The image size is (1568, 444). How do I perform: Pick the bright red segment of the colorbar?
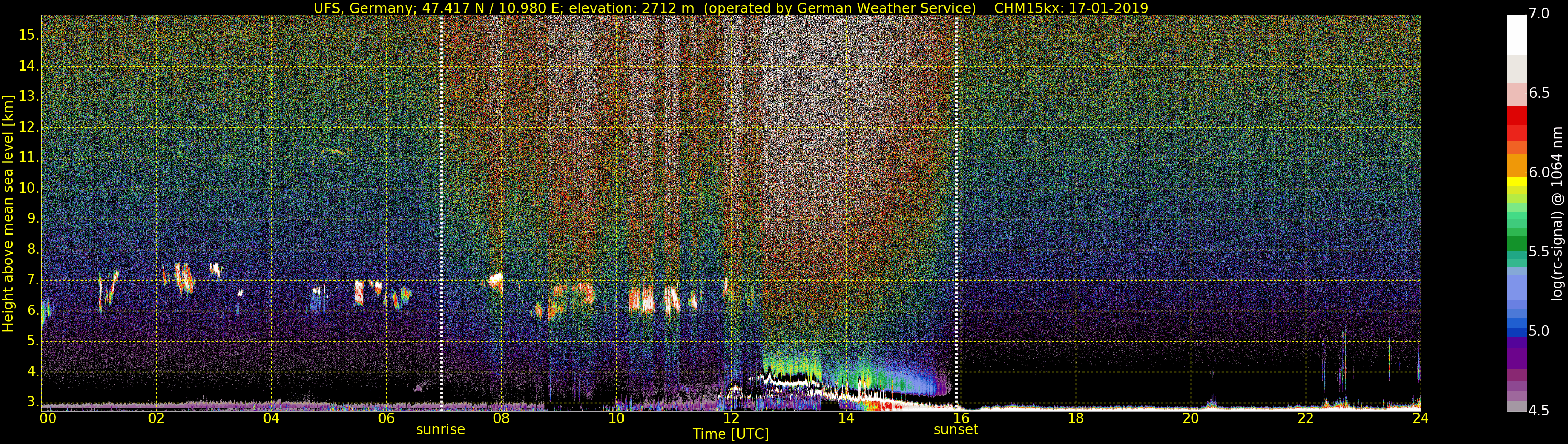pos(1516,115)
